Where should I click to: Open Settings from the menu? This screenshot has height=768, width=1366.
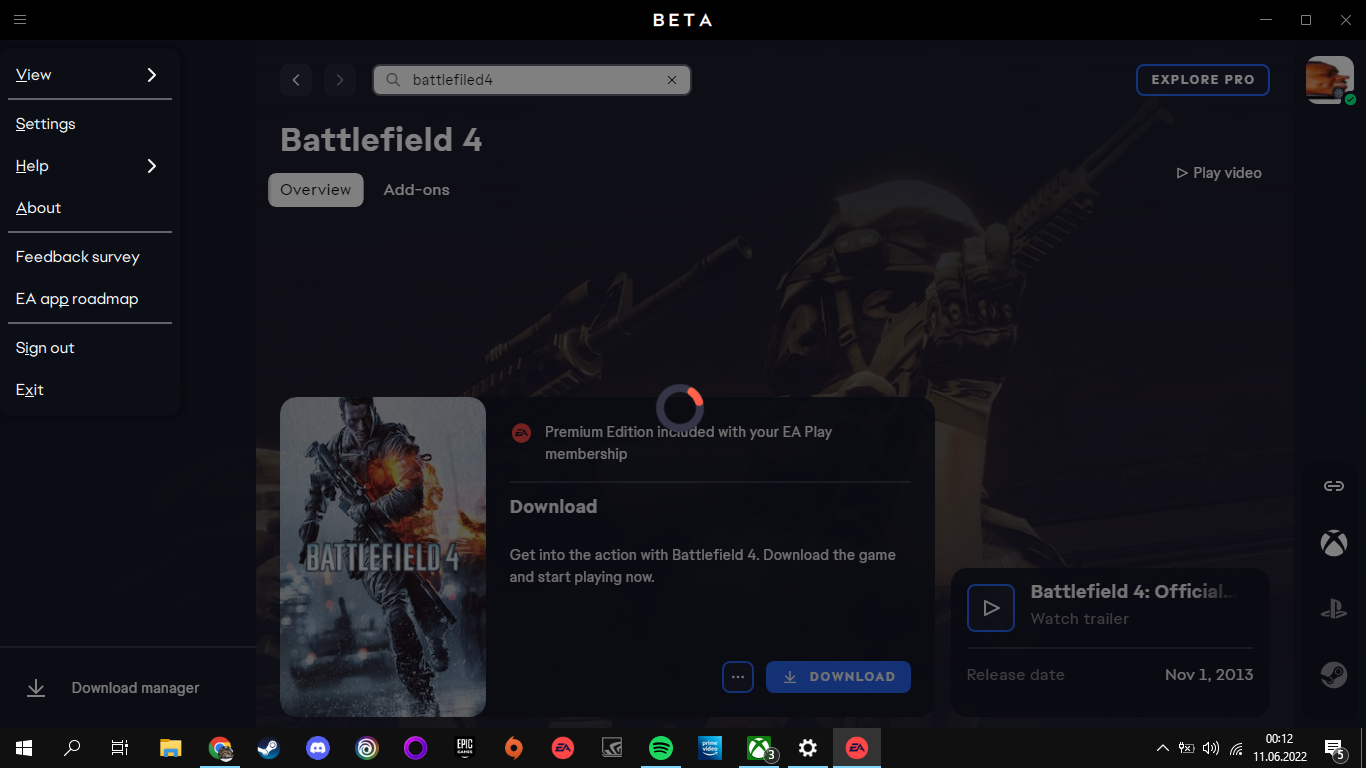[x=90, y=124]
